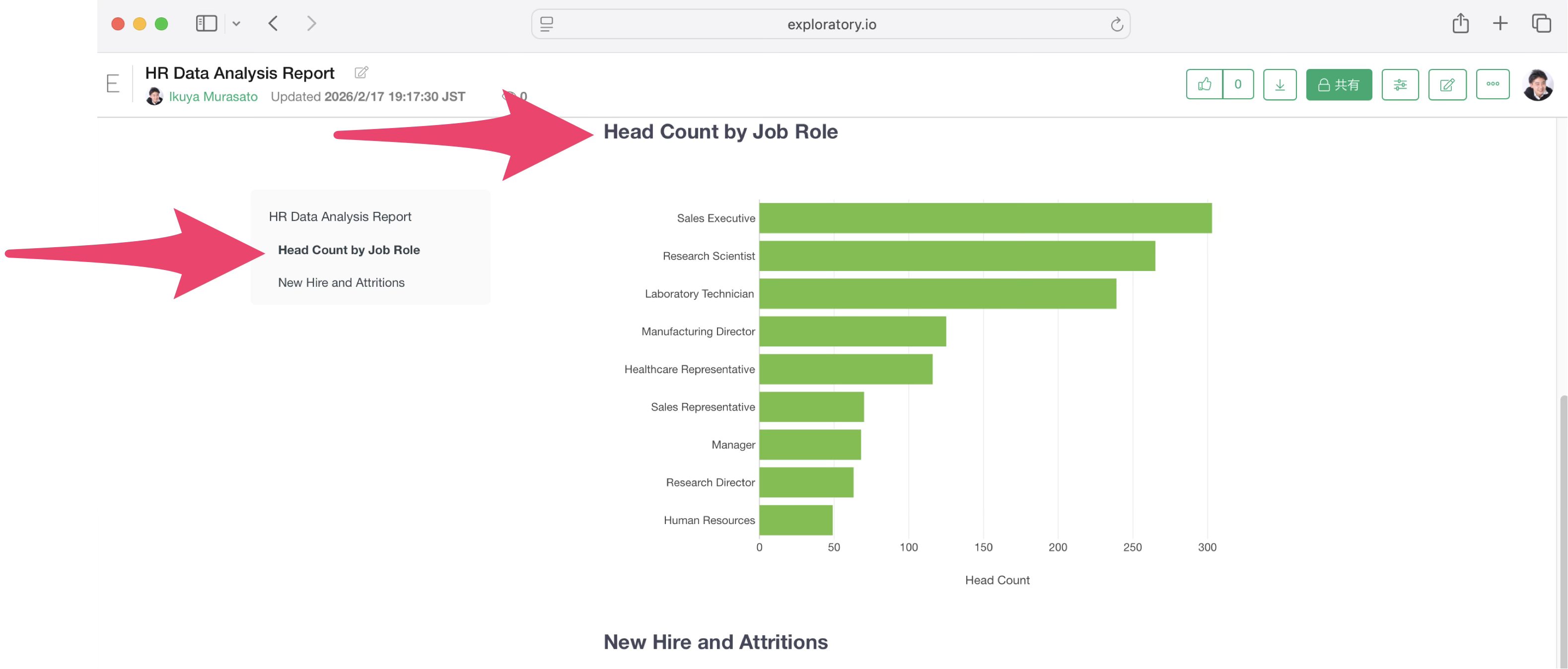Screen dimensions: 1568x669
Task: Select Head Count by Job Role in contents
Action: click(x=349, y=250)
